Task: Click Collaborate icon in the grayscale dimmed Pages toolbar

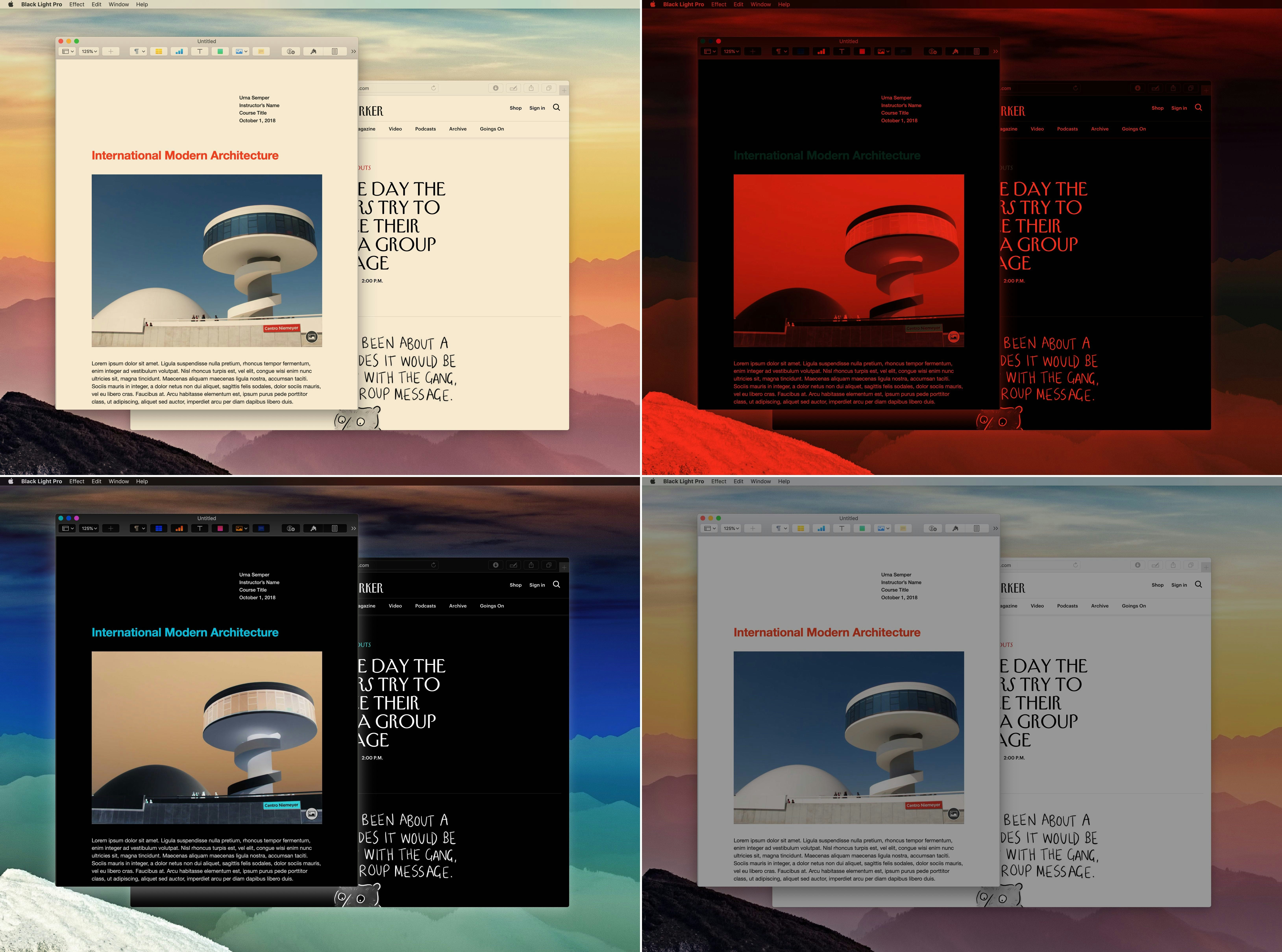Action: tap(933, 528)
